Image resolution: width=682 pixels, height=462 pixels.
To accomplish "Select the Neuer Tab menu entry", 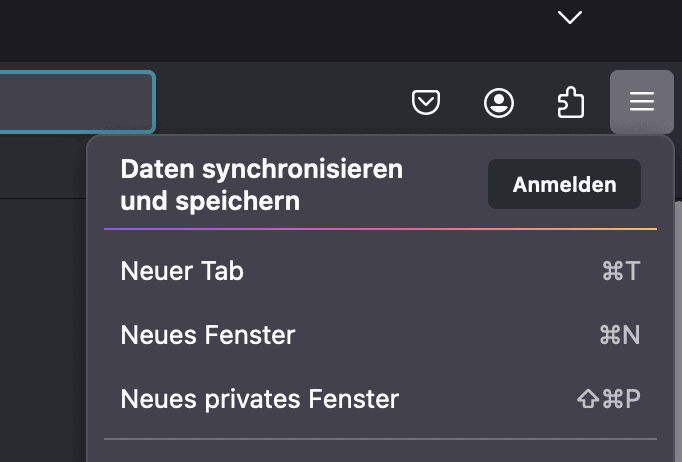I will (182, 271).
